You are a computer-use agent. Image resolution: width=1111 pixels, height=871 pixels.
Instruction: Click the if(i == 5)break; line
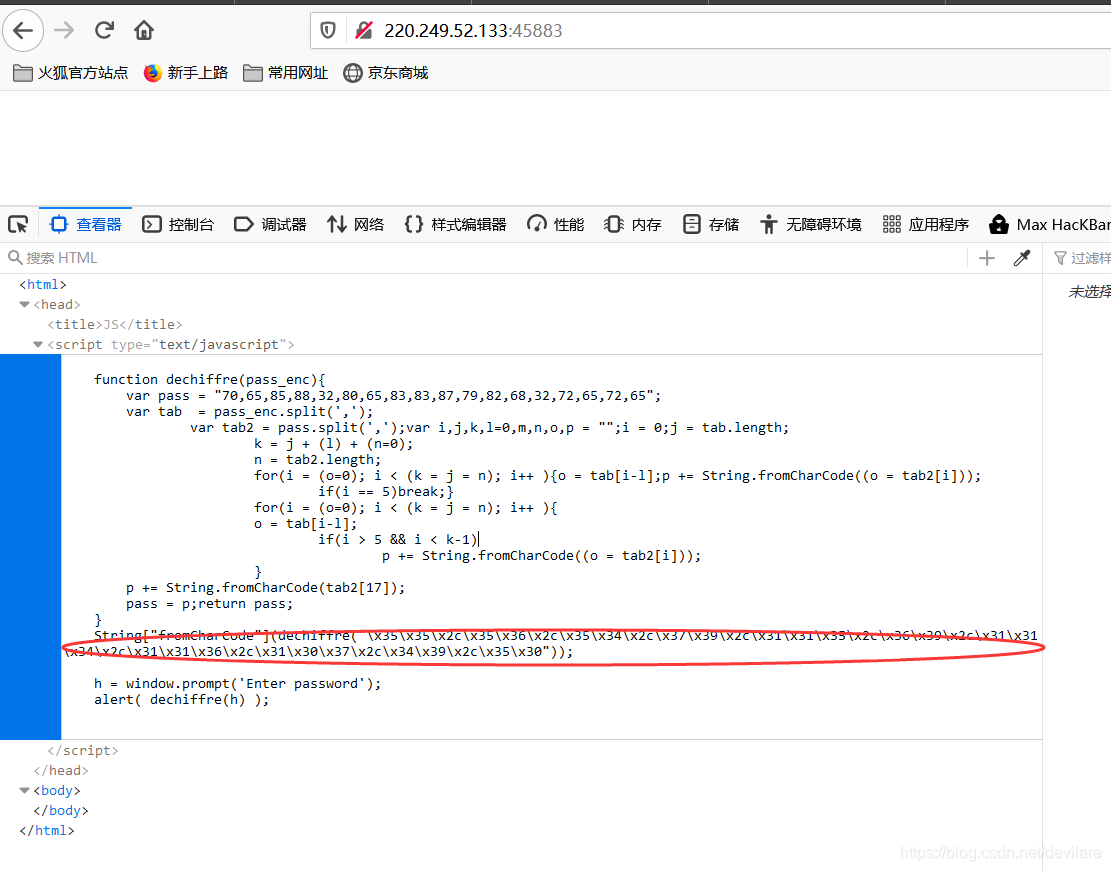(x=385, y=491)
